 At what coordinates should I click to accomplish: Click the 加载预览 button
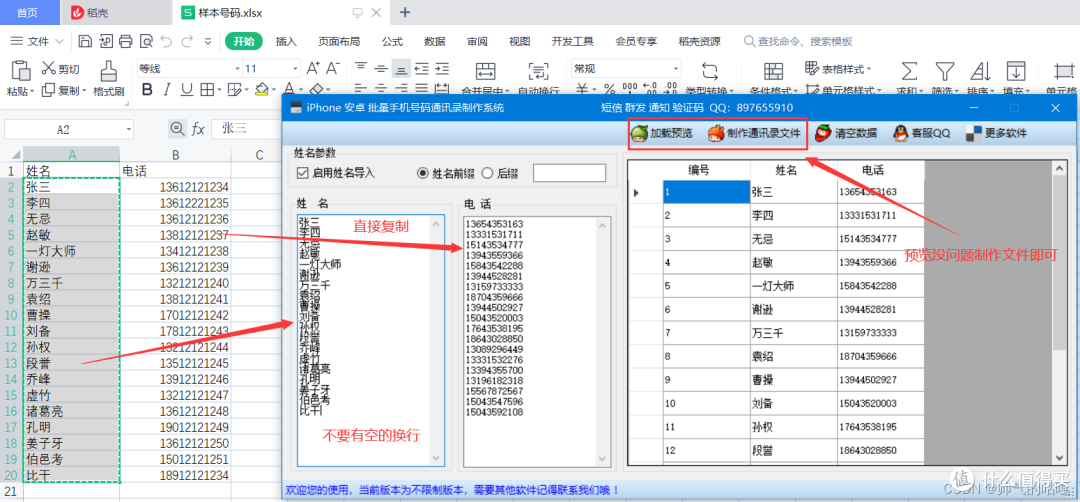pos(662,133)
